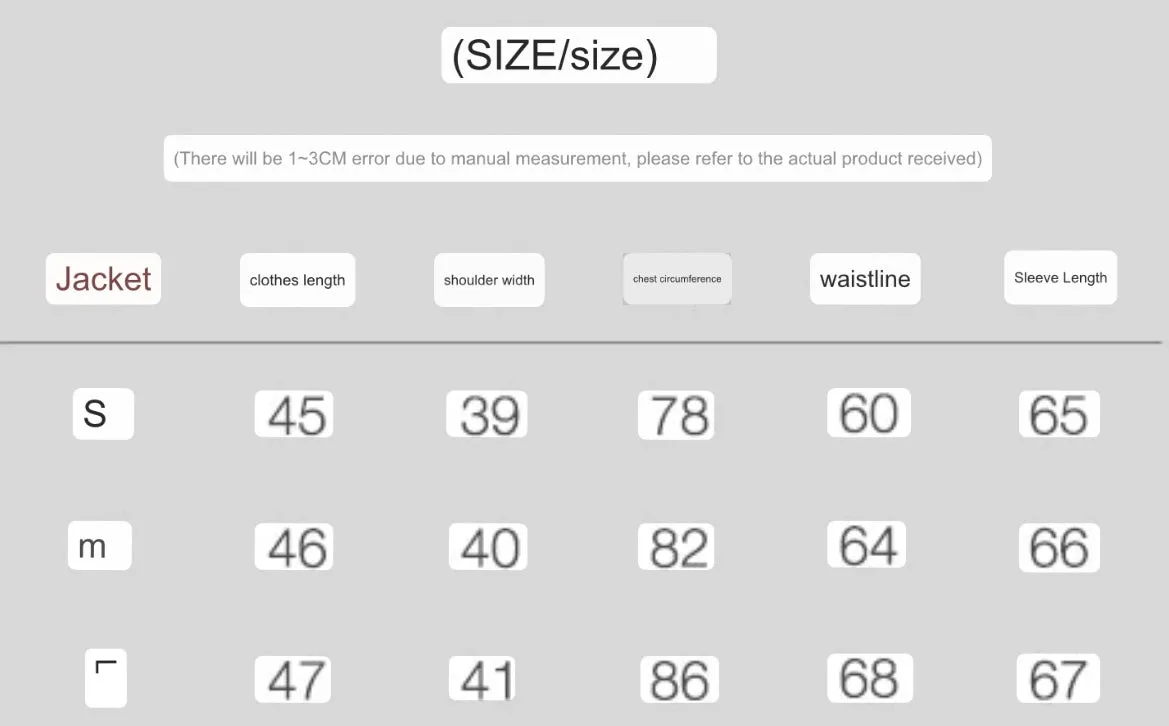
Task: Select the Jacket header label
Action: 103,279
